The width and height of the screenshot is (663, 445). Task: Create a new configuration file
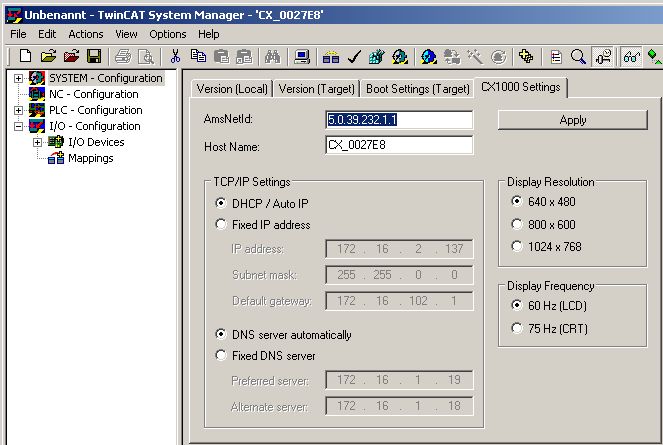point(25,56)
